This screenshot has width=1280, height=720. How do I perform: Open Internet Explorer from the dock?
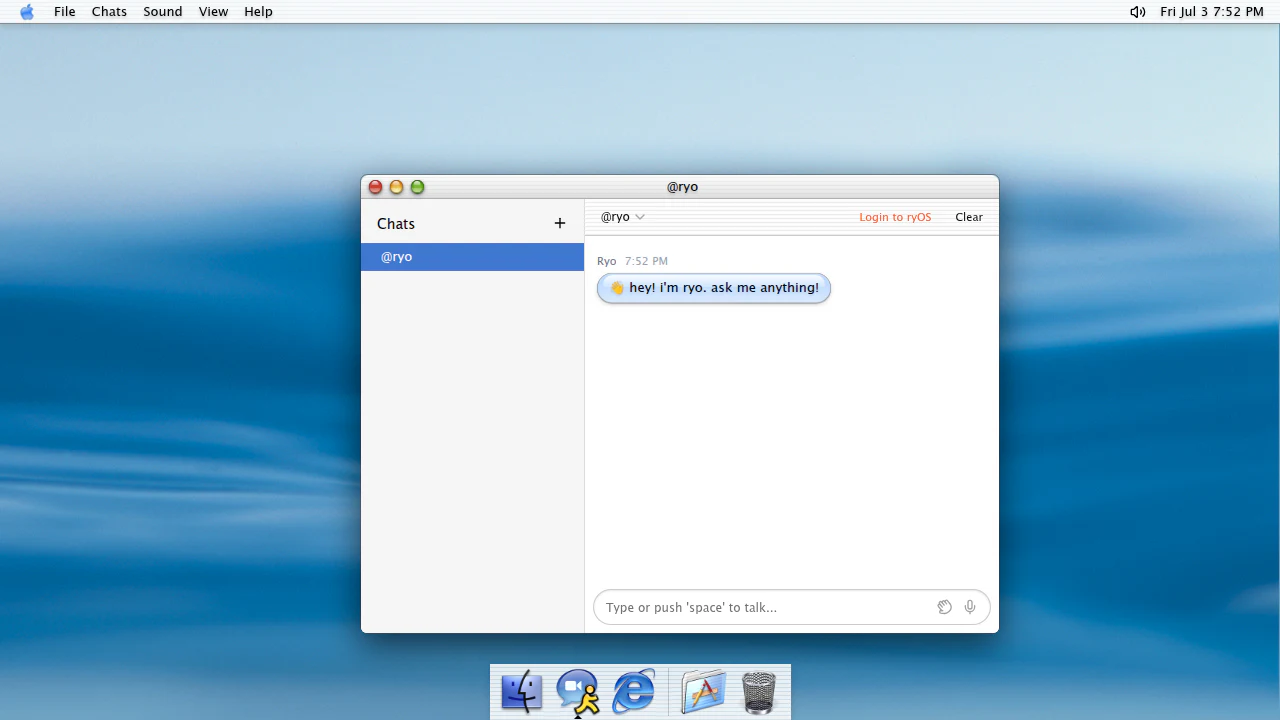point(634,692)
